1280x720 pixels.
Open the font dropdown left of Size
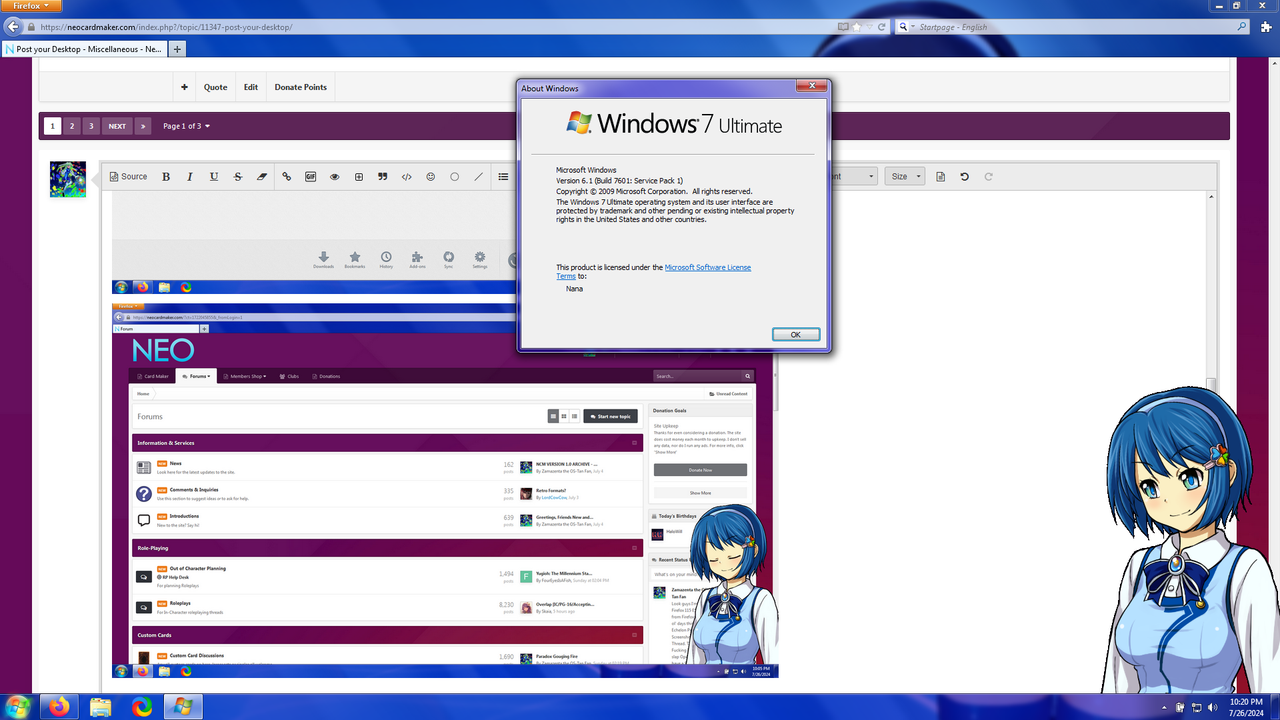(x=853, y=177)
